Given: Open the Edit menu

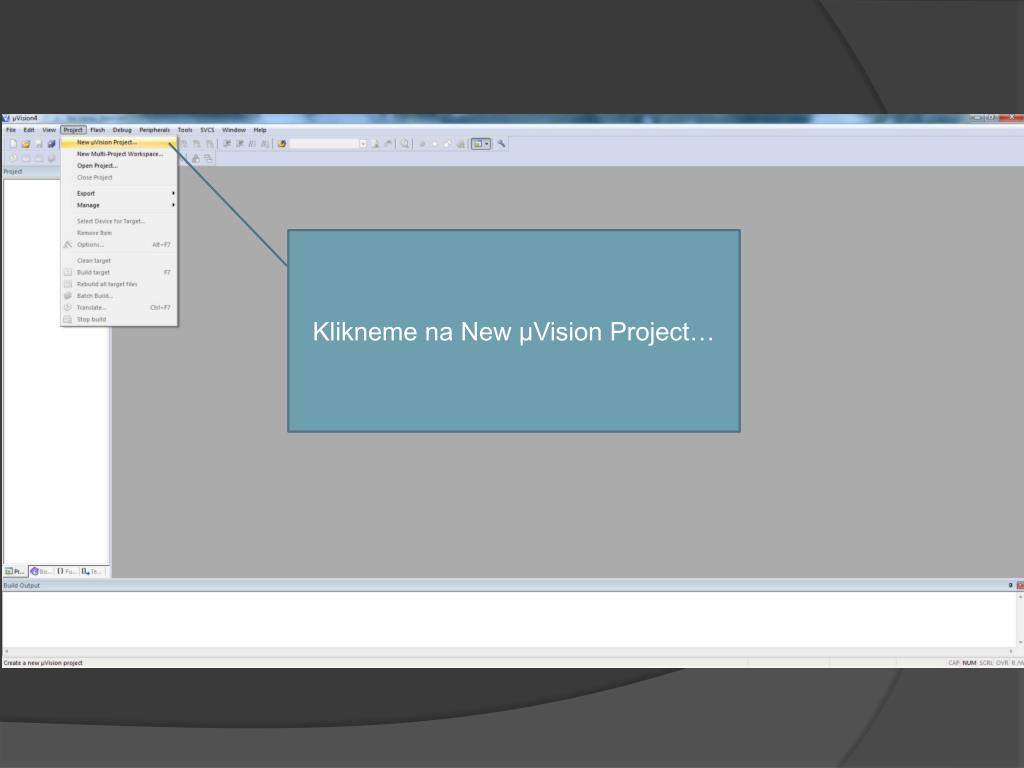Looking at the screenshot, I should (x=29, y=130).
